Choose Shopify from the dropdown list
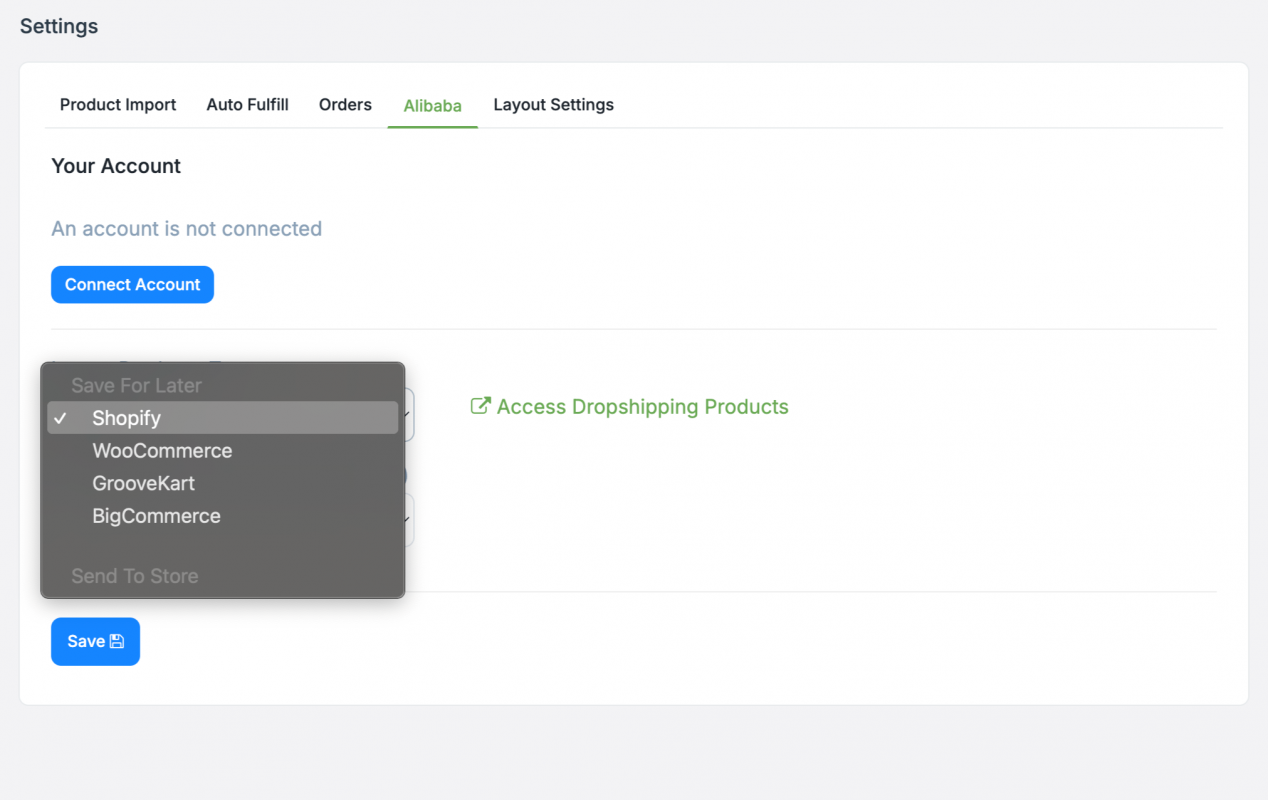1268x800 pixels. coord(223,418)
